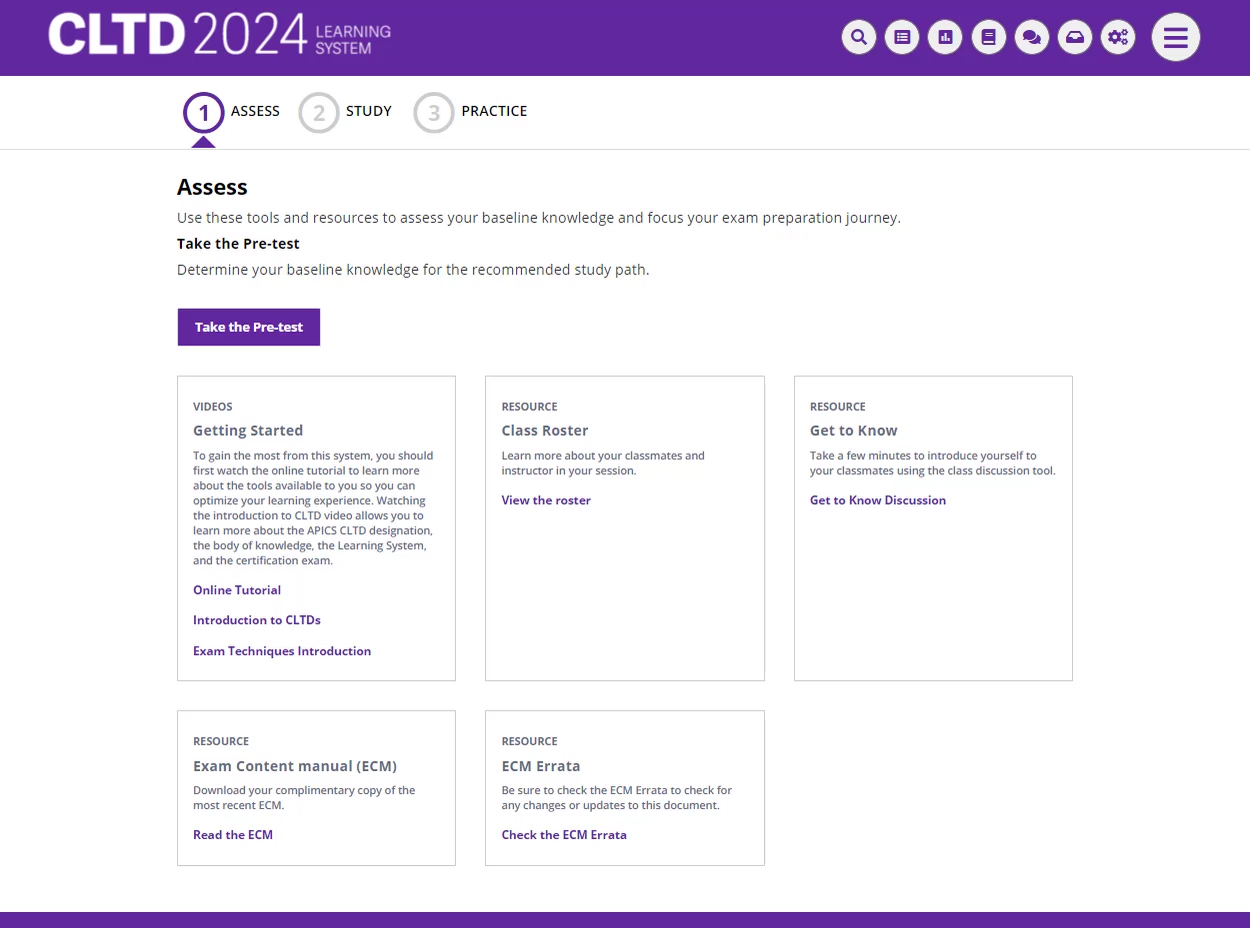Open Introduction to CLTDs video link
The width and height of the screenshot is (1250, 928).
click(257, 620)
